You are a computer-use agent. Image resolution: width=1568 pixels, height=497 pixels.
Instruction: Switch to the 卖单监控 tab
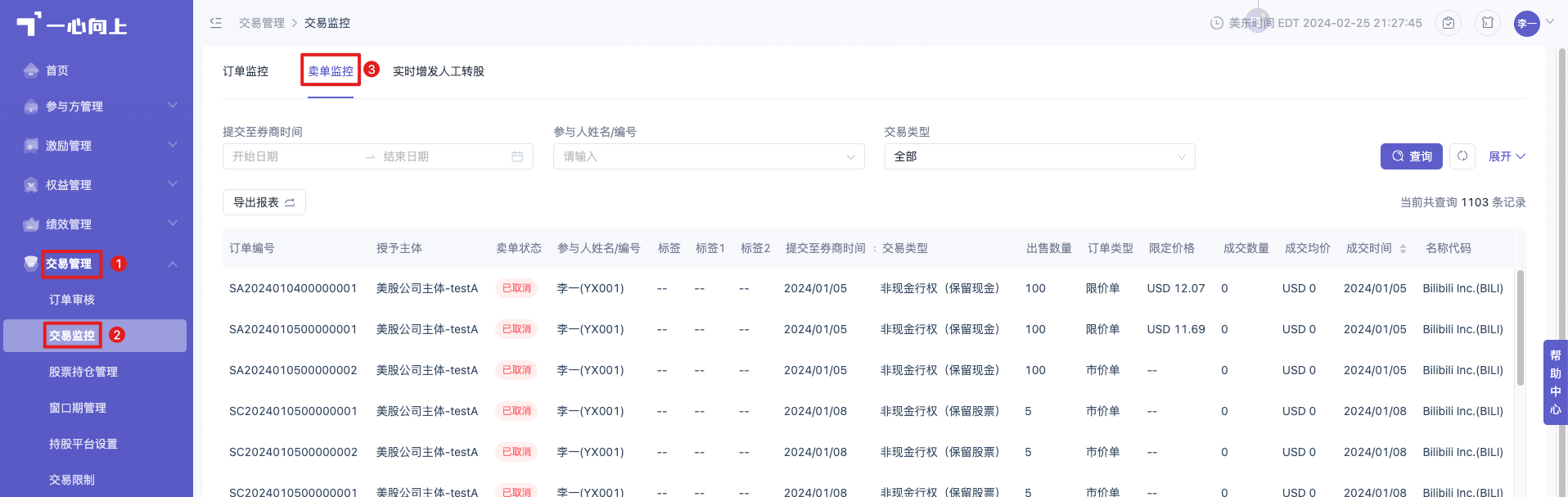click(x=331, y=71)
